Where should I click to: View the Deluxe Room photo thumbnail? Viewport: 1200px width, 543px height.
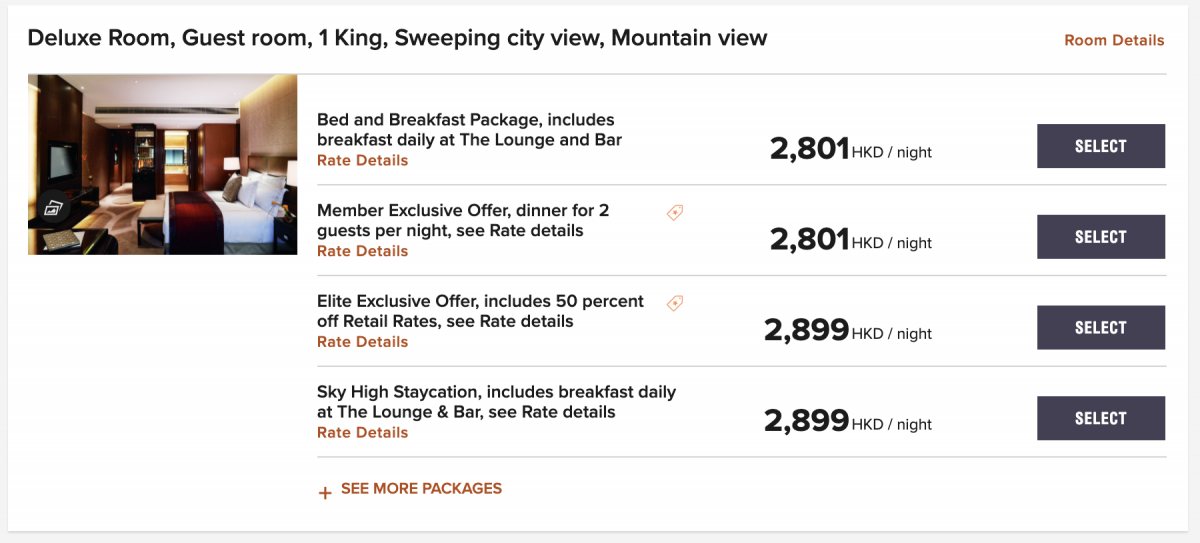click(x=163, y=165)
